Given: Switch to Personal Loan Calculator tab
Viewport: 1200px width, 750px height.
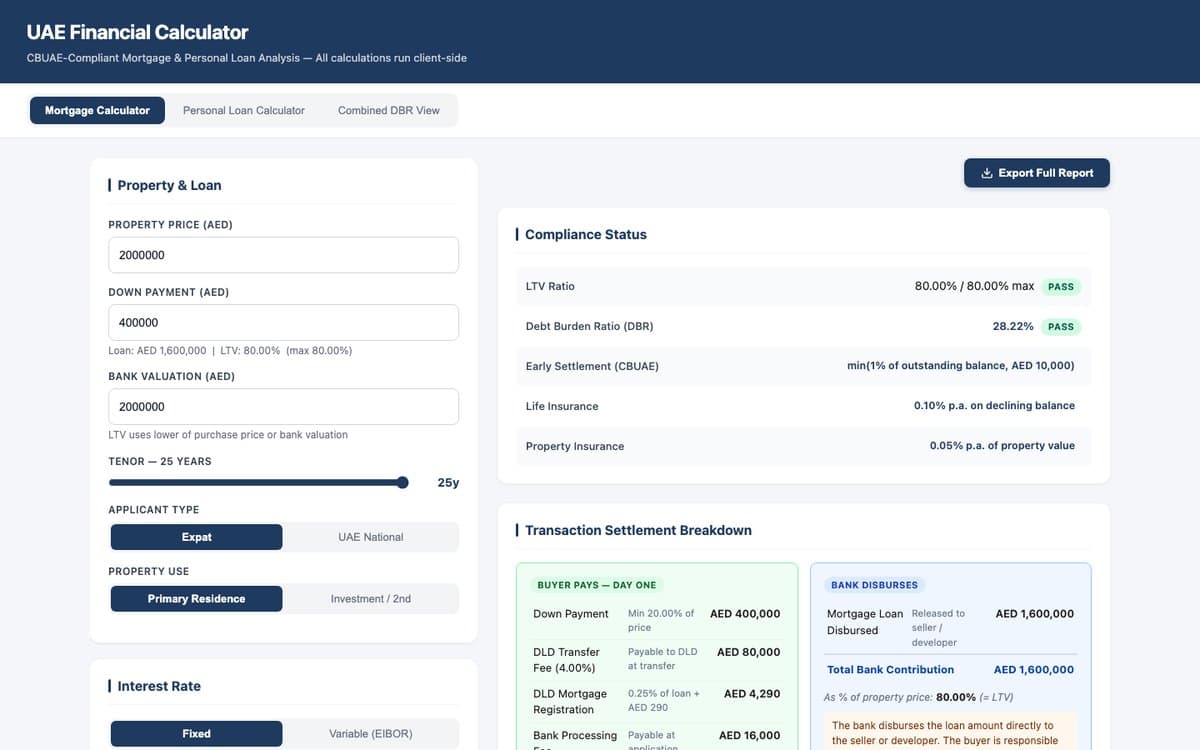Looking at the screenshot, I should tap(244, 110).
